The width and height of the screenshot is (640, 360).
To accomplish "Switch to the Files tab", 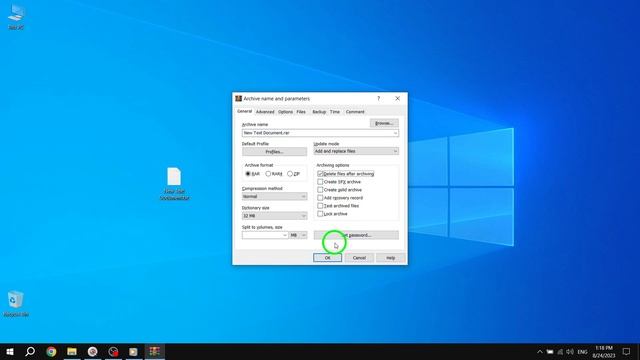I will (x=301, y=112).
